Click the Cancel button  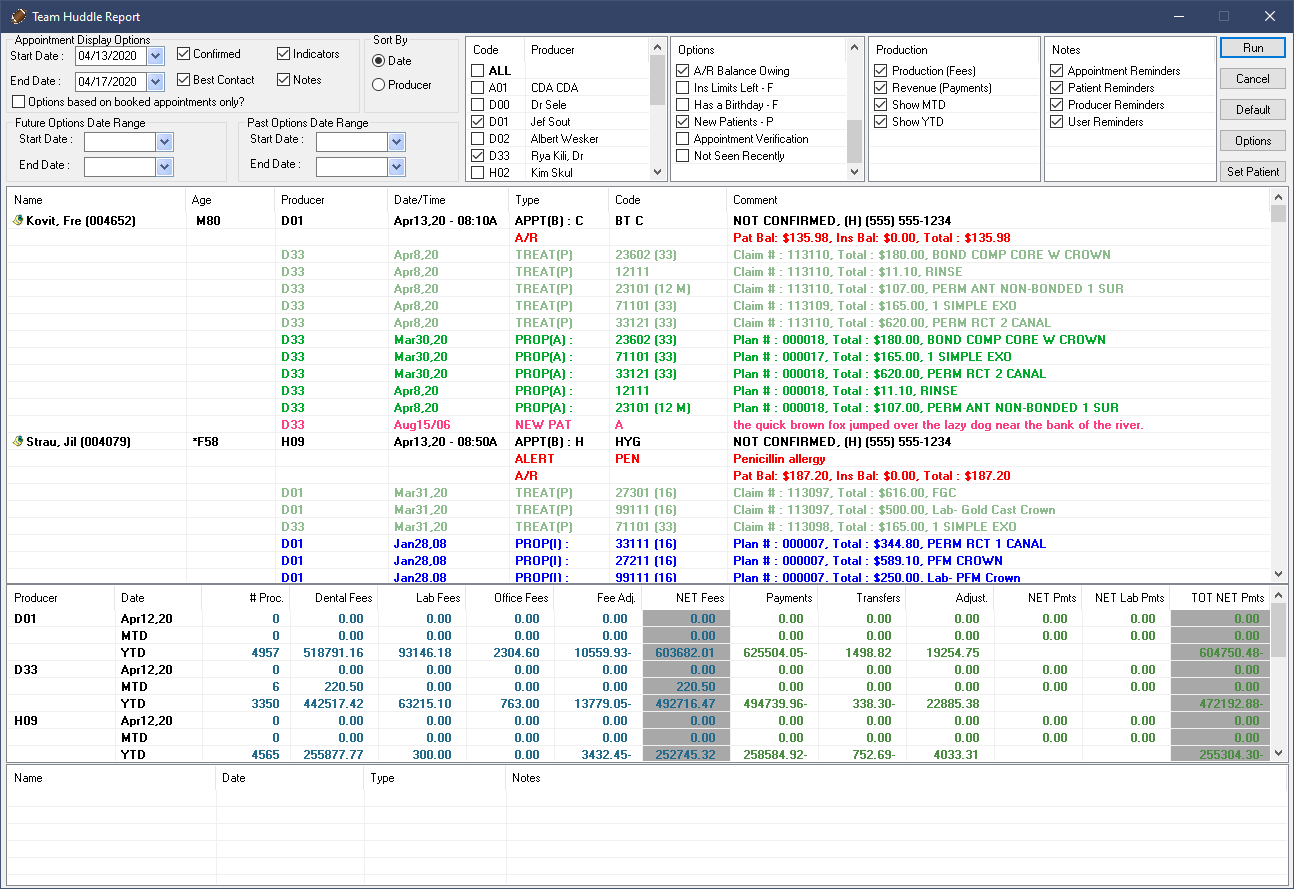pos(1253,79)
